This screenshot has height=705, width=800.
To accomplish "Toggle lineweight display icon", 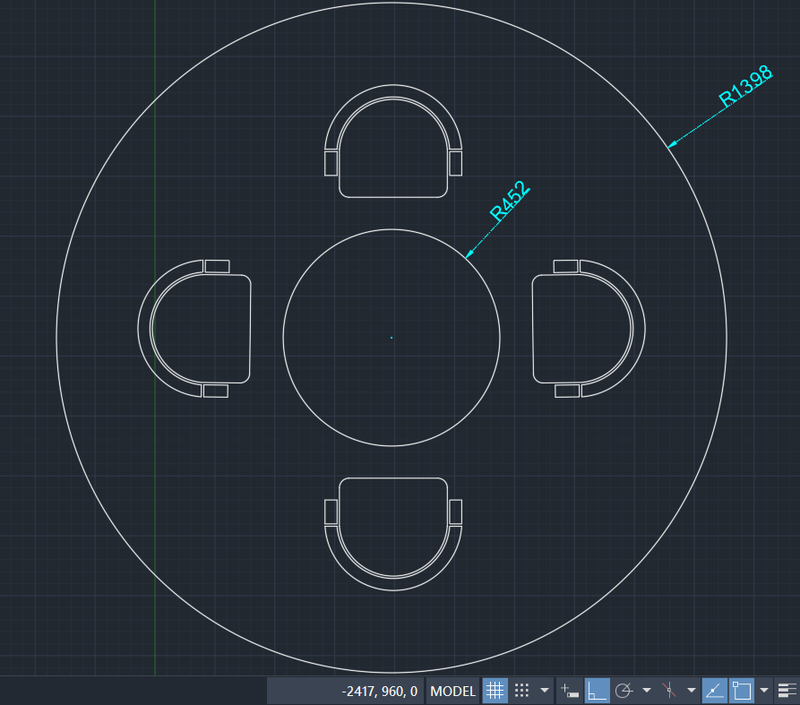I will (787, 691).
